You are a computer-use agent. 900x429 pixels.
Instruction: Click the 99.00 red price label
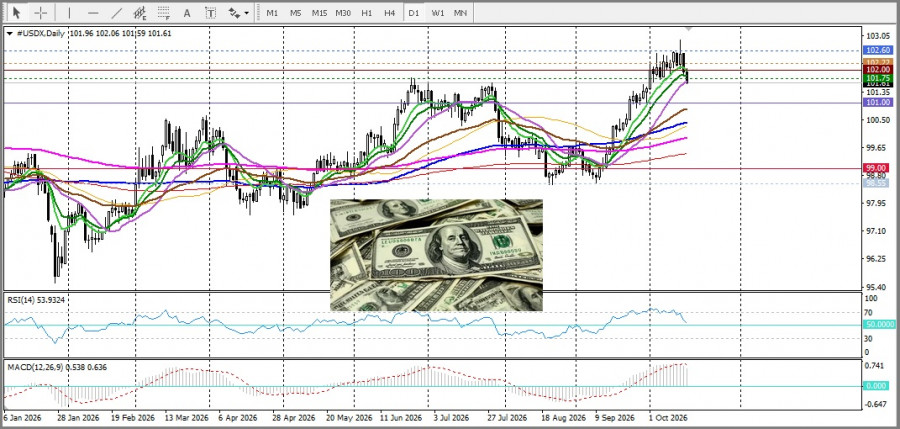(x=878, y=168)
